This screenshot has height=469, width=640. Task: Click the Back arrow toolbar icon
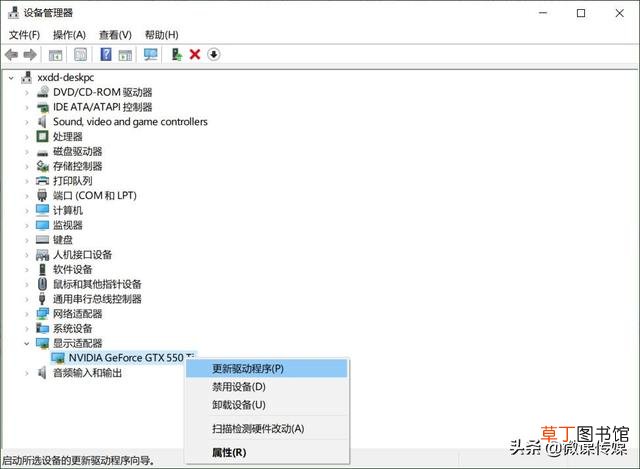coord(11,54)
